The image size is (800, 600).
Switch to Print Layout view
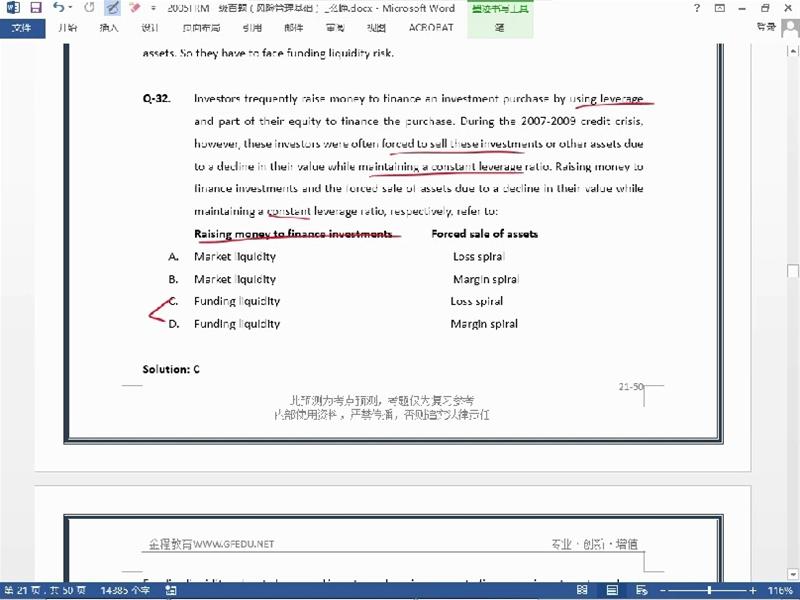612,591
